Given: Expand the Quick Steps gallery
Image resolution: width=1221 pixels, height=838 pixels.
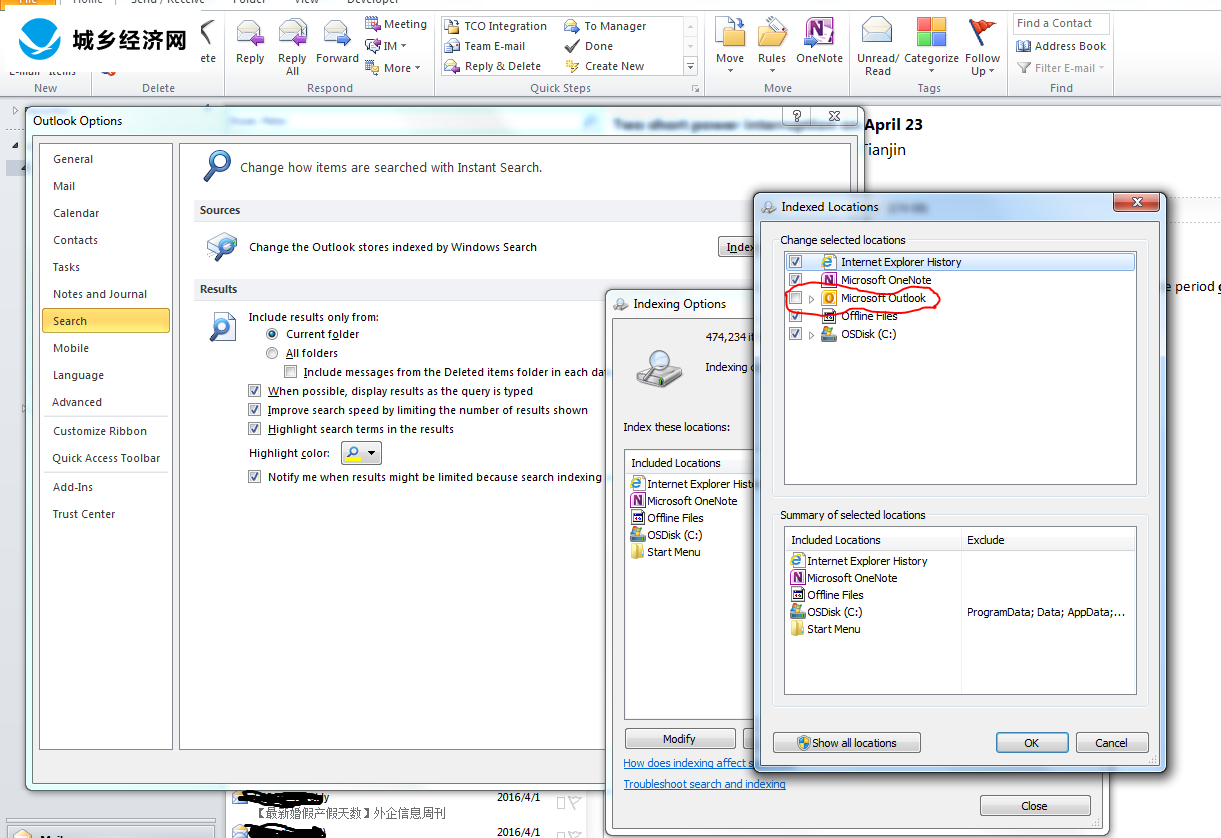Looking at the screenshot, I should coord(690,66).
